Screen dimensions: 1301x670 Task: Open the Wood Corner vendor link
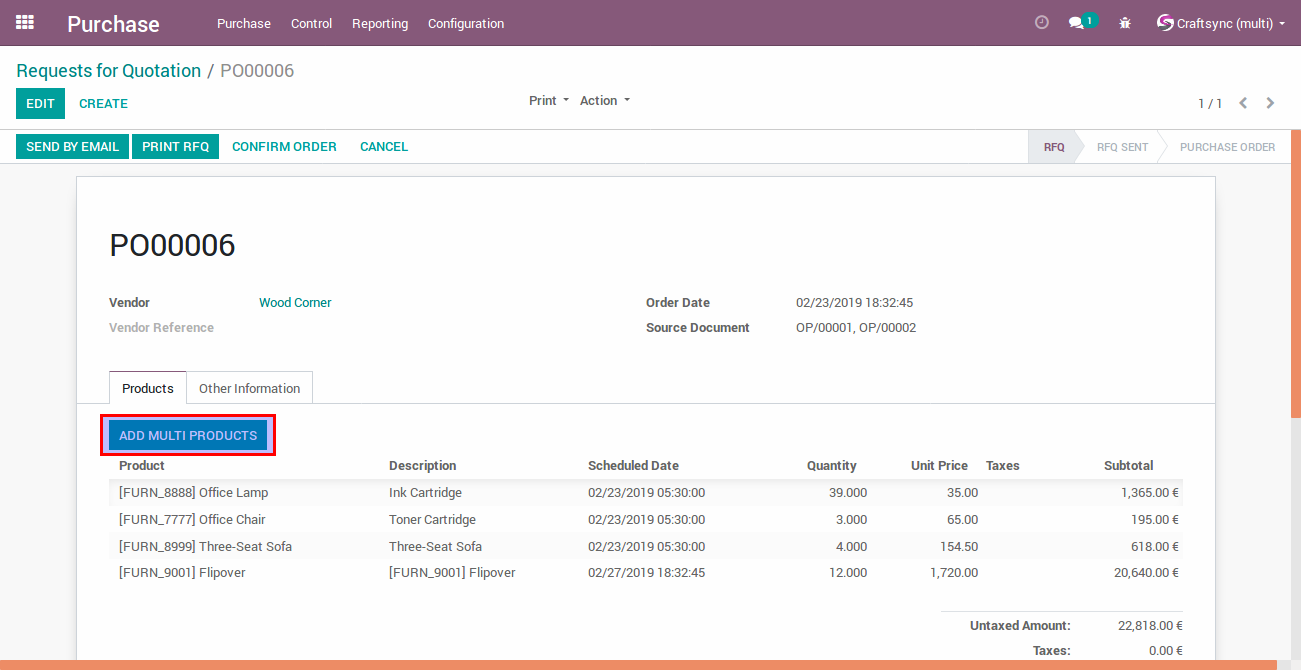click(x=295, y=302)
